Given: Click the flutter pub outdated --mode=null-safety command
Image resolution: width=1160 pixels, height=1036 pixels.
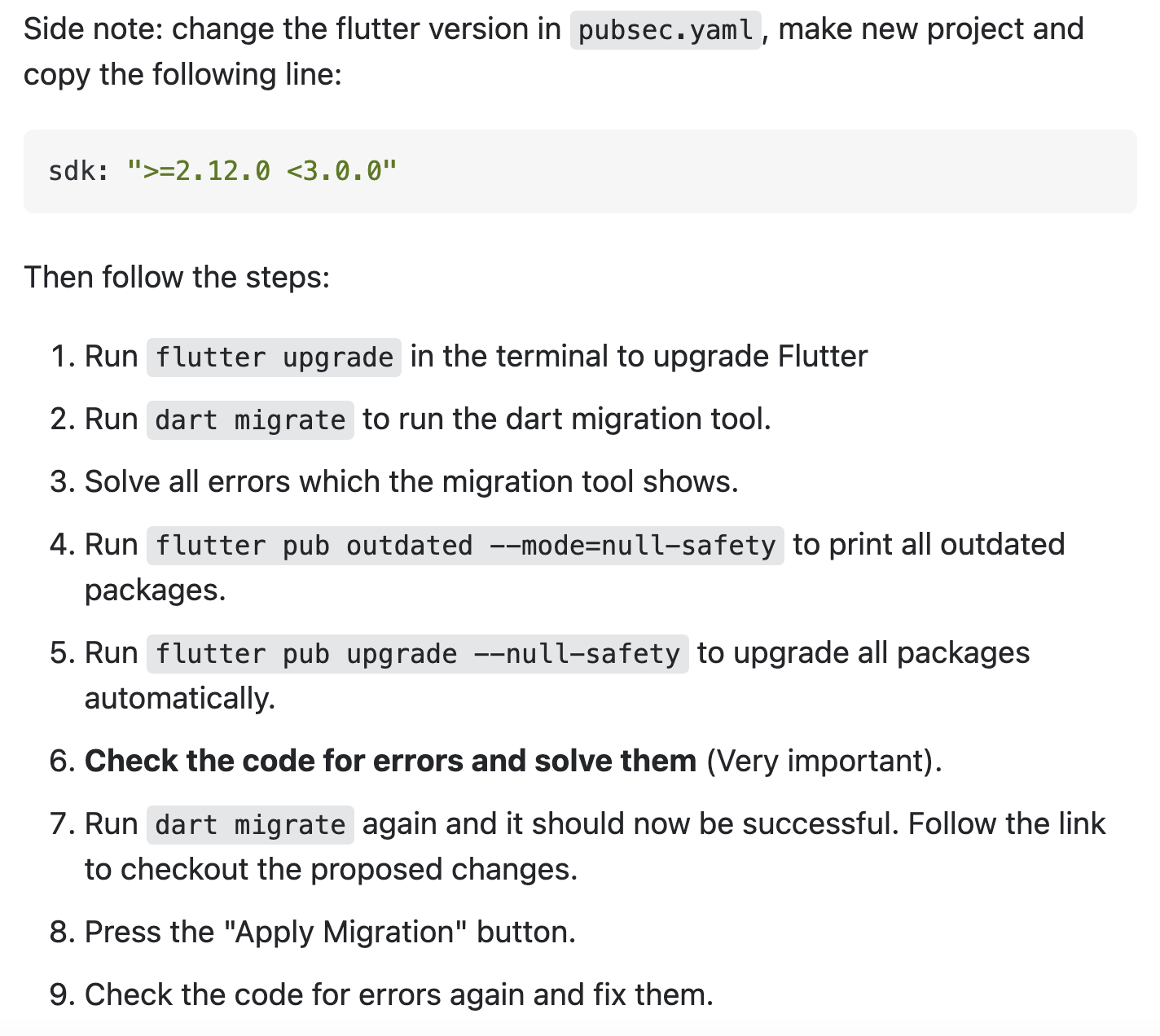Looking at the screenshot, I should click(465, 546).
